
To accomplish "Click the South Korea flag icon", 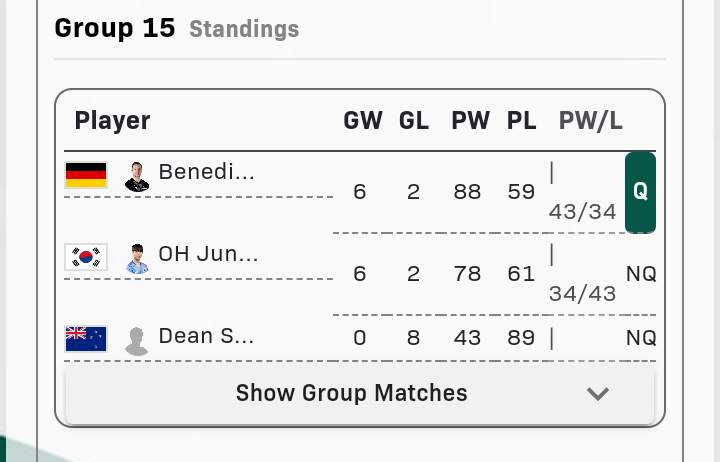I will [86, 257].
